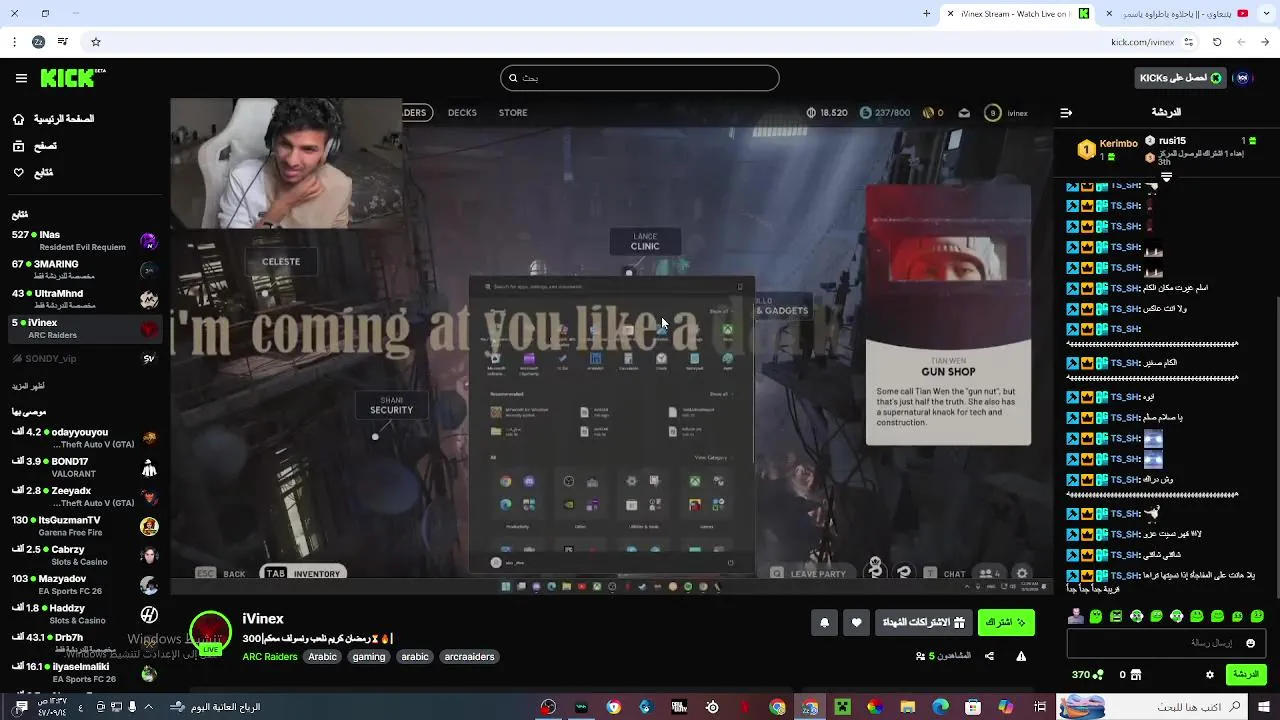Viewport: 1280px width, 720px height.
Task: Open INas channel in followed list
Action: (84, 241)
